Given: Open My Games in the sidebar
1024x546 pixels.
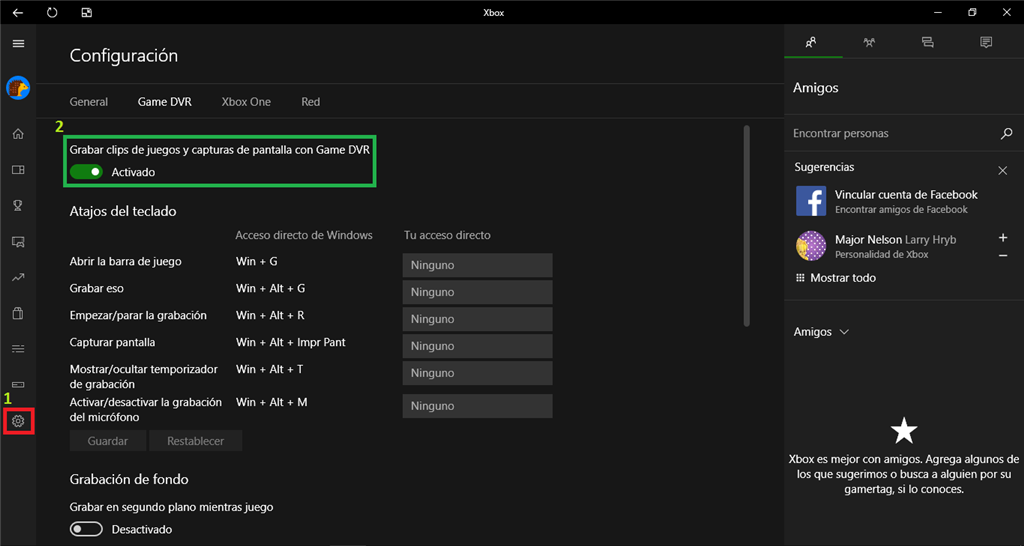Looking at the screenshot, I should click(x=18, y=170).
